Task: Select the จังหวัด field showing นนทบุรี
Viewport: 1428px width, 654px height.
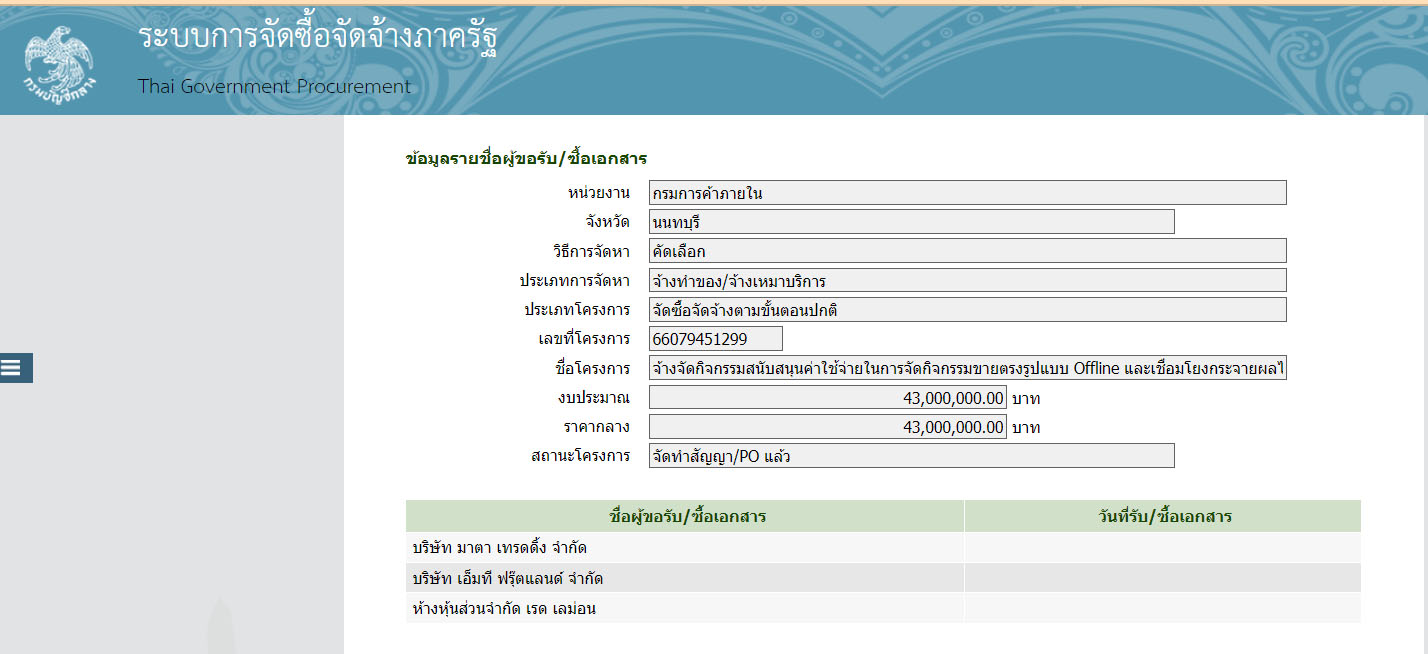Action: 911,222
